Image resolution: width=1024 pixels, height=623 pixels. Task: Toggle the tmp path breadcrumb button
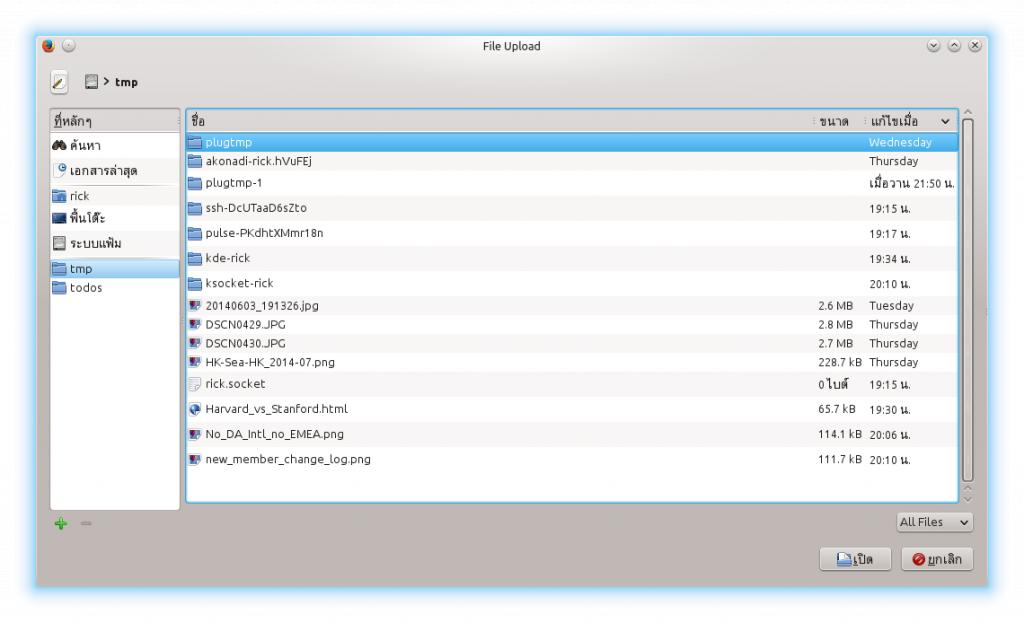click(x=126, y=82)
